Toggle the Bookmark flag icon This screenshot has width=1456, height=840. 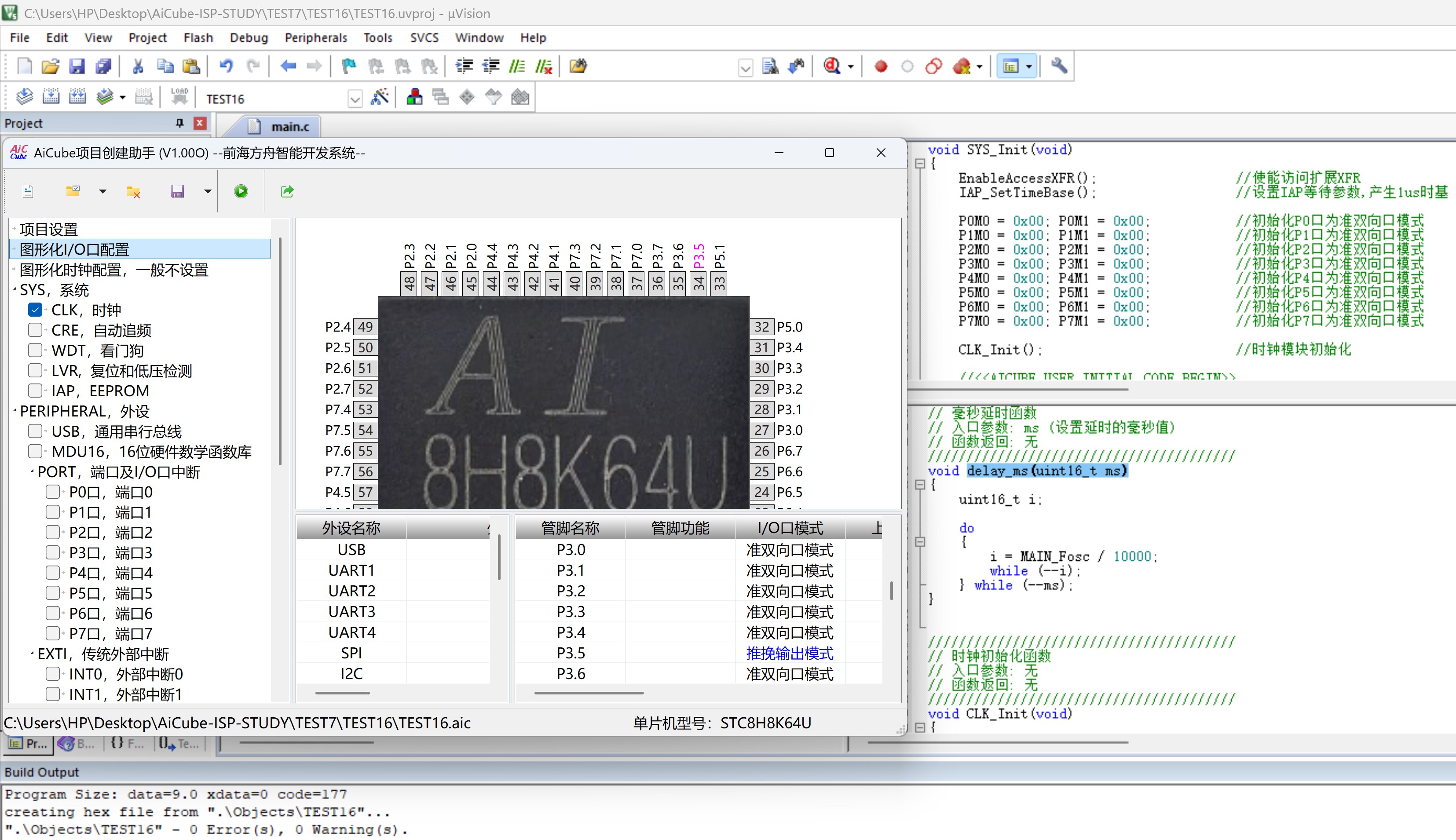pyautogui.click(x=348, y=66)
